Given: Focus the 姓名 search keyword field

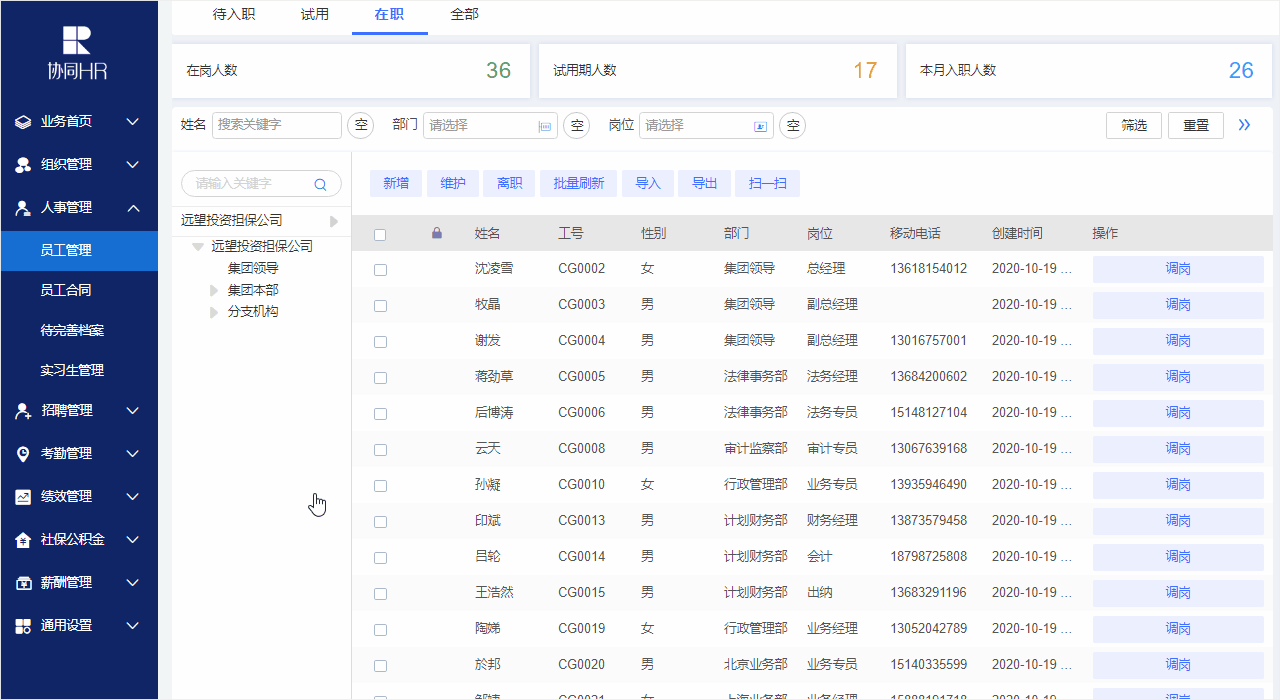Looking at the screenshot, I should [277, 125].
